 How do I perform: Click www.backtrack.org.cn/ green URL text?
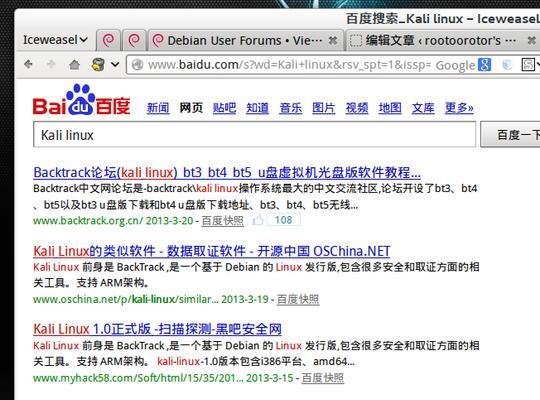[88, 220]
